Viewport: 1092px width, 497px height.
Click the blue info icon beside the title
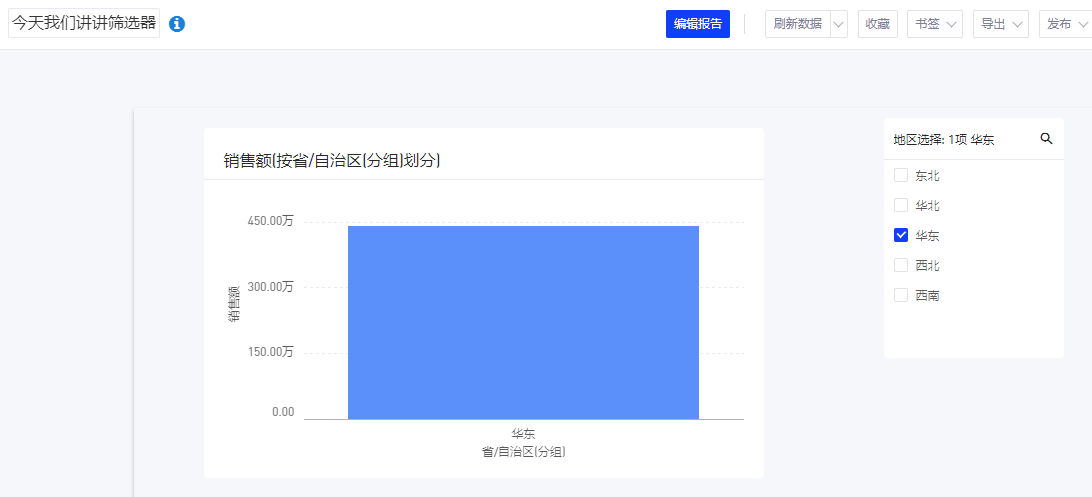[177, 24]
